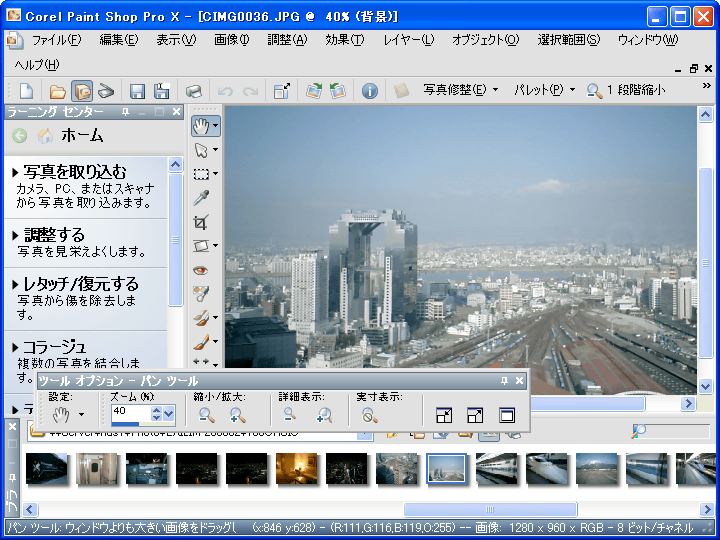Select the rectangular Selection tool
This screenshot has height=540, width=720.
tap(201, 174)
